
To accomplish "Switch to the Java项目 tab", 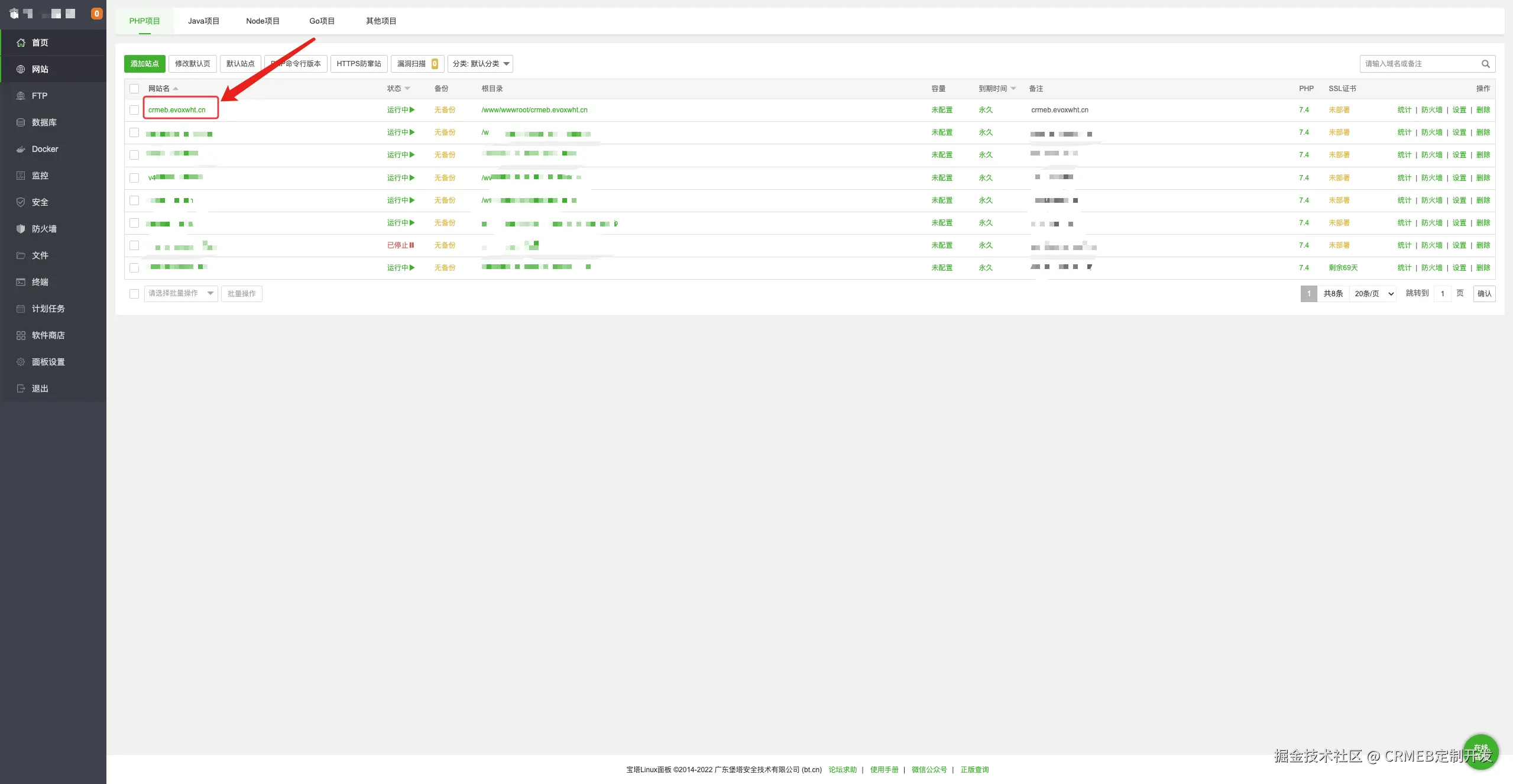I will click(x=203, y=21).
